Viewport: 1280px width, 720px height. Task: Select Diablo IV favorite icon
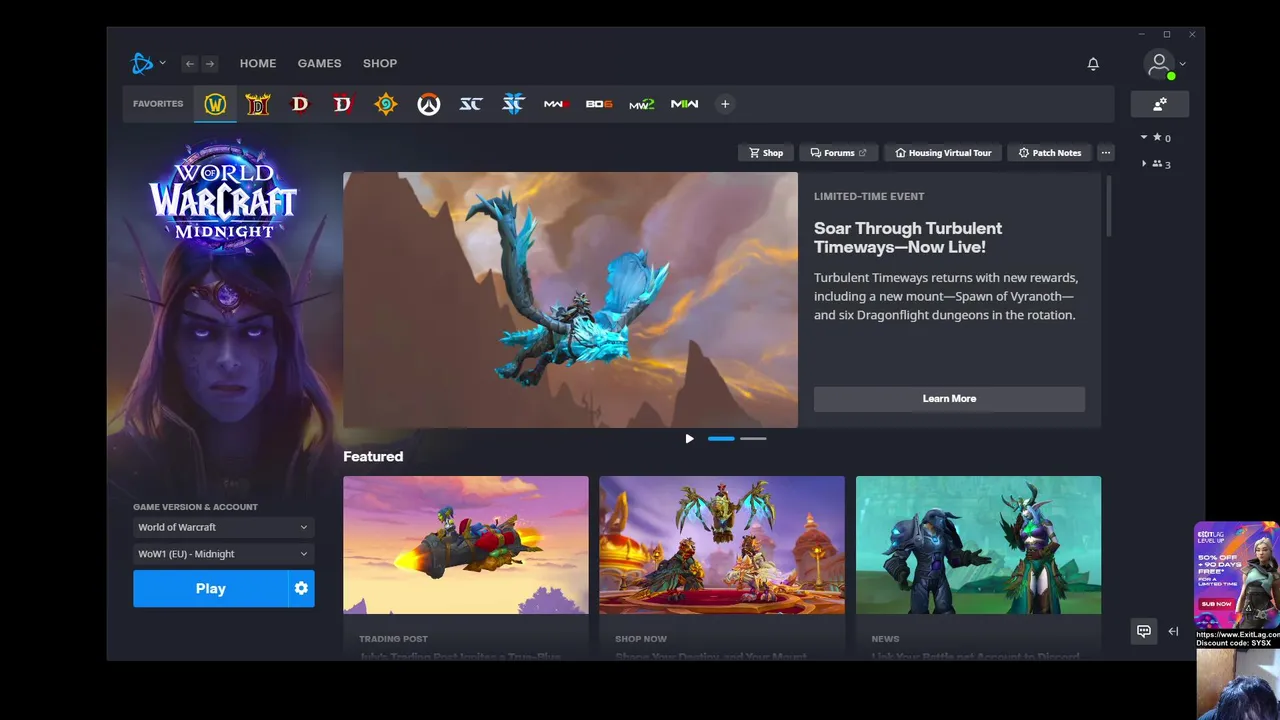pyautogui.click(x=343, y=104)
